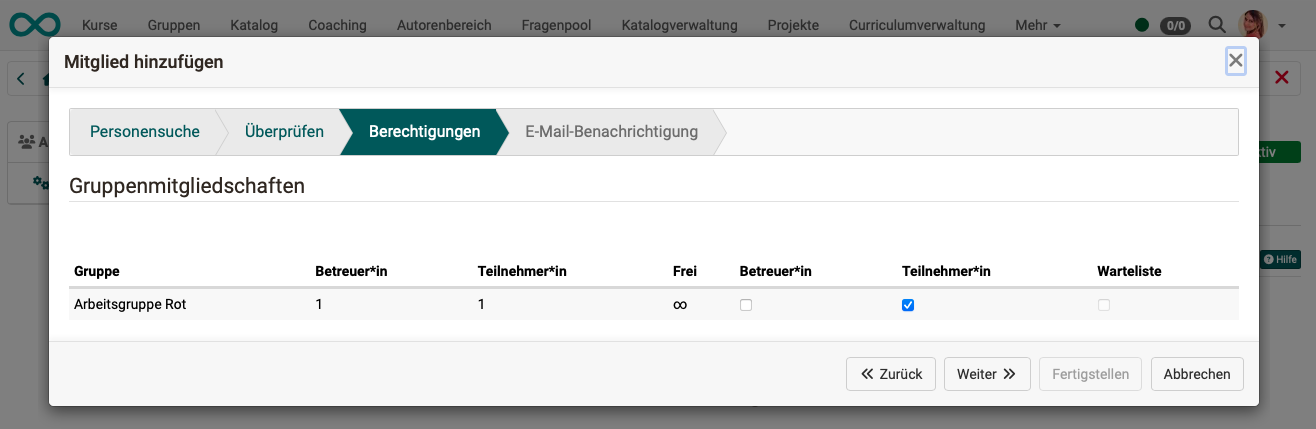Click the Weiter button
The height and width of the screenshot is (429, 1316).
pos(986,374)
